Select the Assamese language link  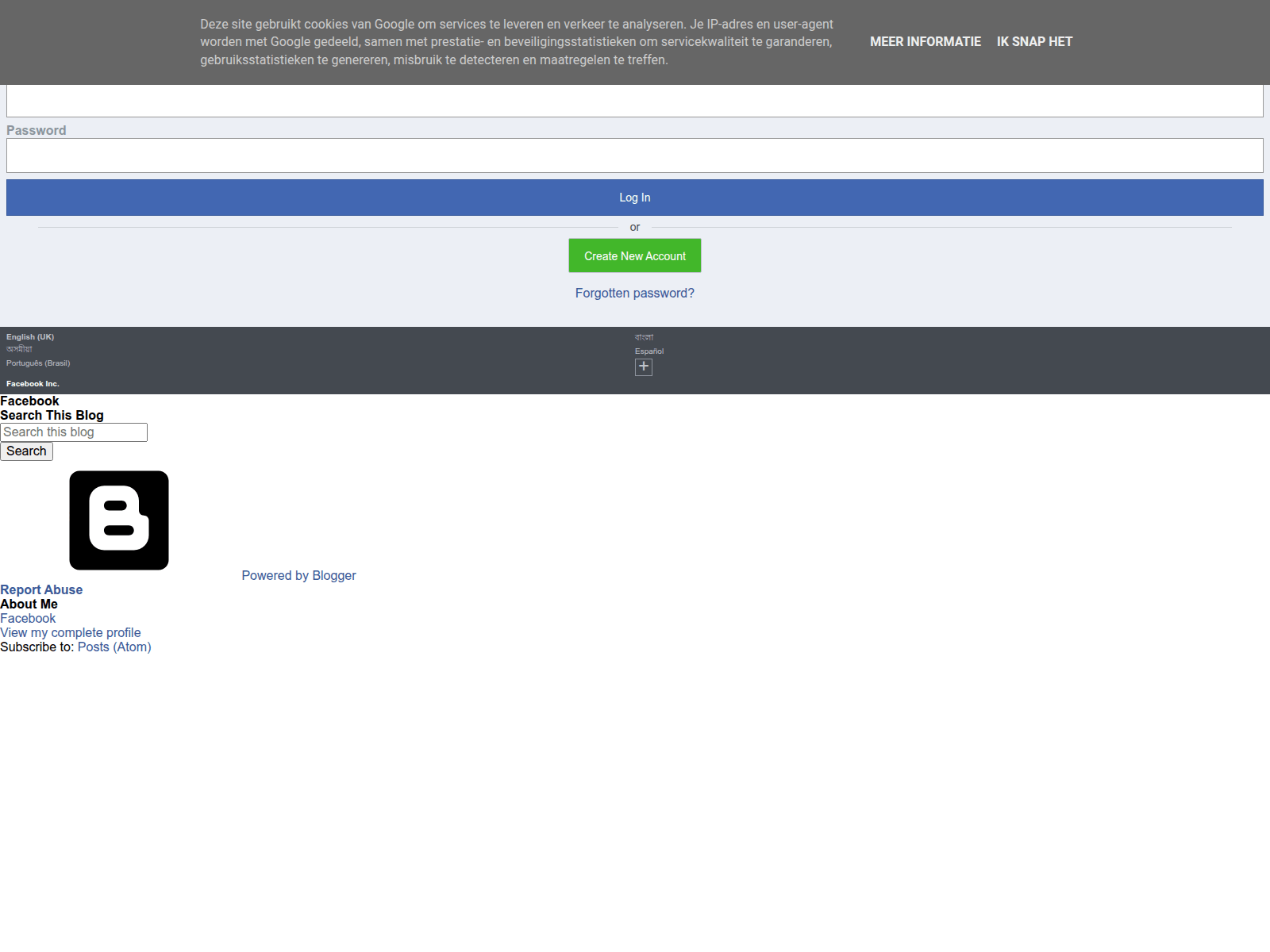click(x=19, y=349)
